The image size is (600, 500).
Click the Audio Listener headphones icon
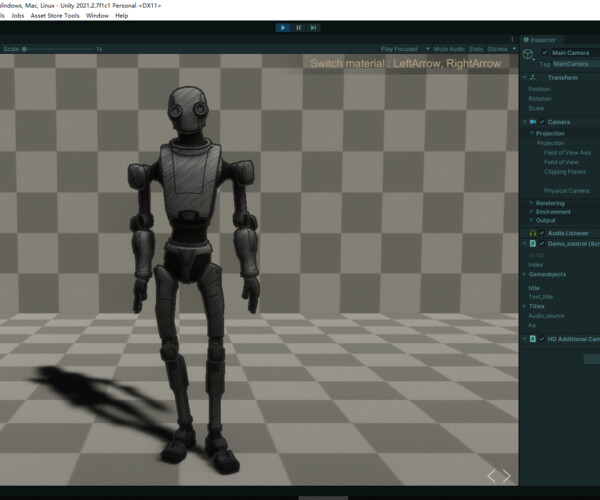533,232
